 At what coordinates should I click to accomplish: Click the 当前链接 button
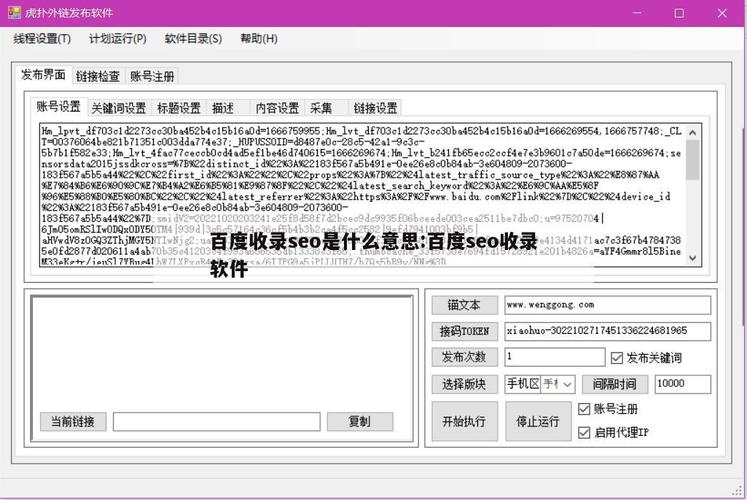(x=73, y=421)
